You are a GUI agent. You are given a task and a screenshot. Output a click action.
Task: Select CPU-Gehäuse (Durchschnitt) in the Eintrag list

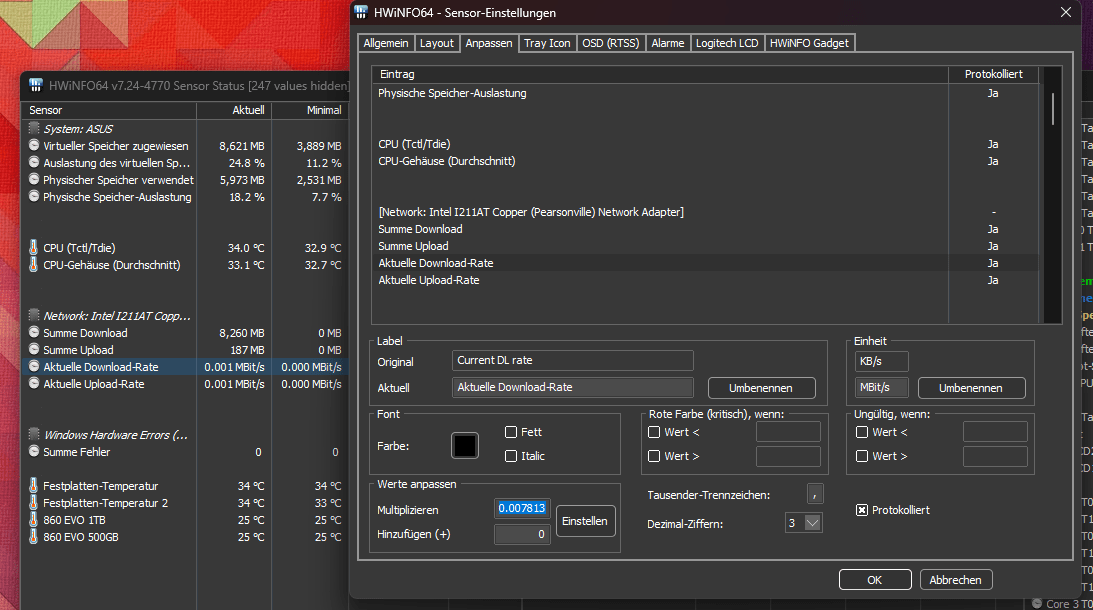click(705, 161)
